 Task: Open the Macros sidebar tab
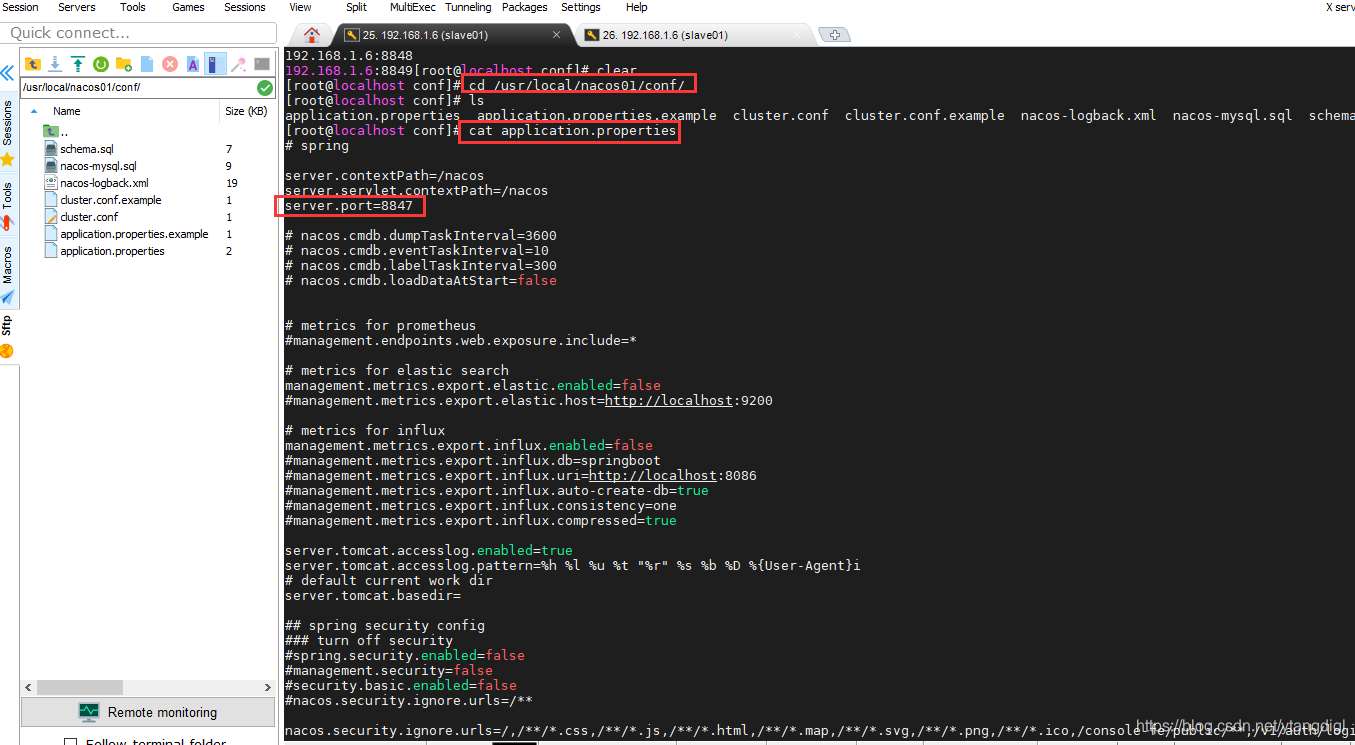click(x=8, y=274)
